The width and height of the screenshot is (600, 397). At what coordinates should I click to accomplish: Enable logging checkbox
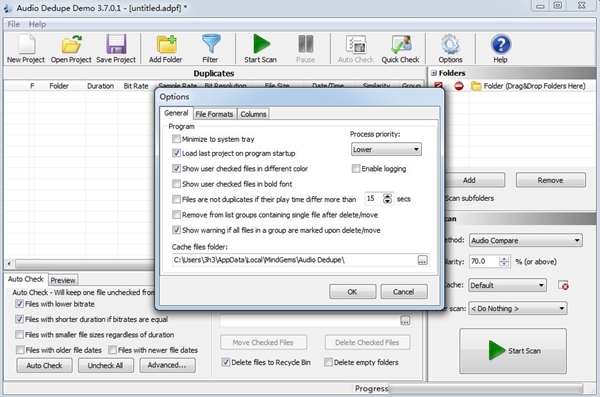356,168
